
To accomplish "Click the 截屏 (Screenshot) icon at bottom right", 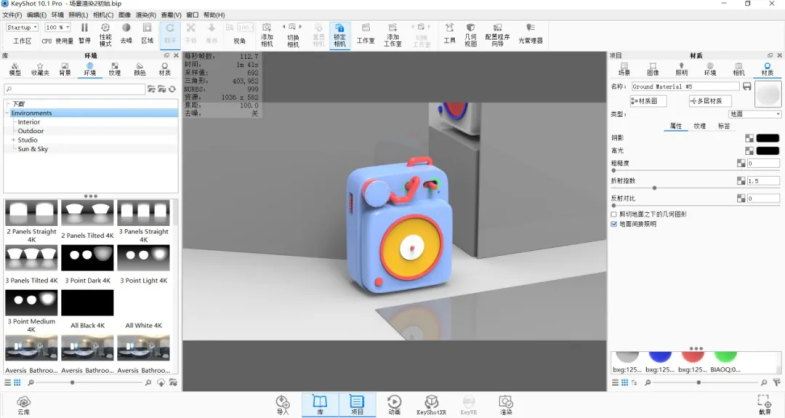I will point(765,402).
